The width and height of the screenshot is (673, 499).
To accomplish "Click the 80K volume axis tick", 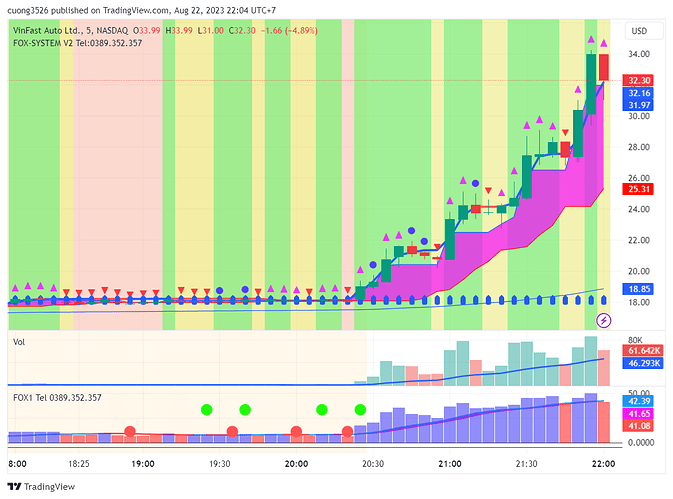I will click(x=635, y=340).
